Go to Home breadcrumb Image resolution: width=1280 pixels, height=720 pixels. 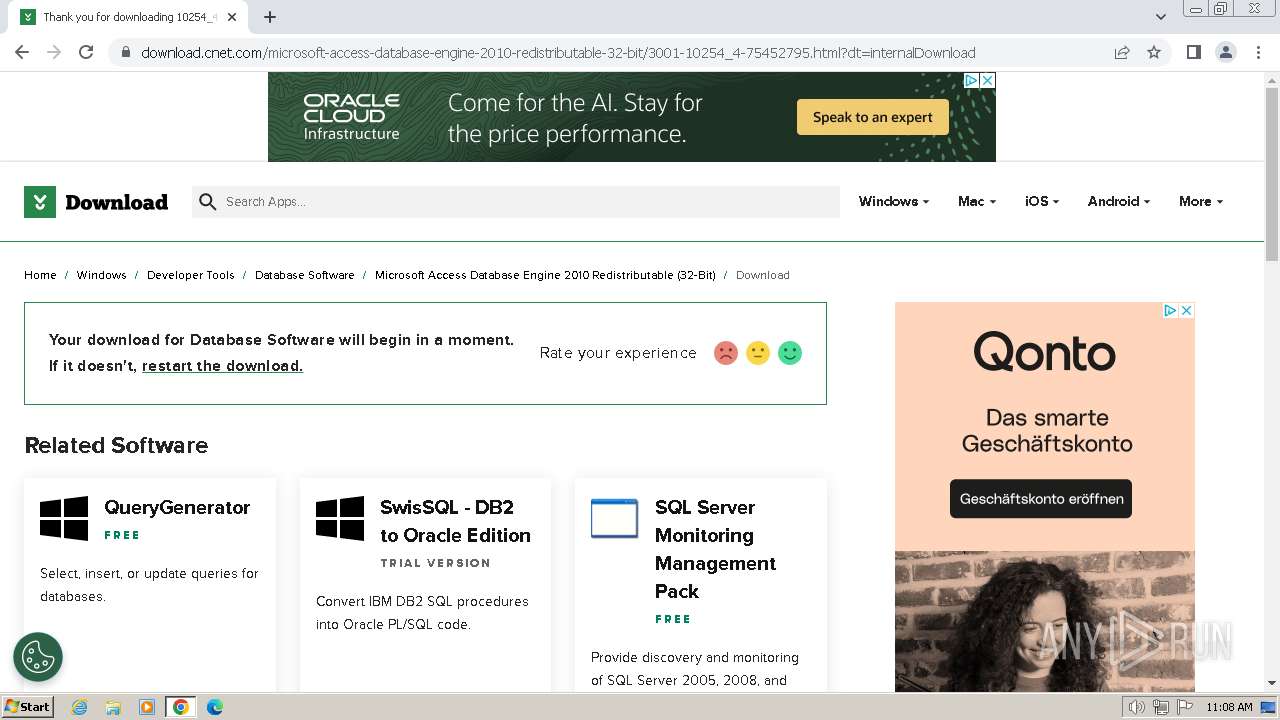(40, 275)
